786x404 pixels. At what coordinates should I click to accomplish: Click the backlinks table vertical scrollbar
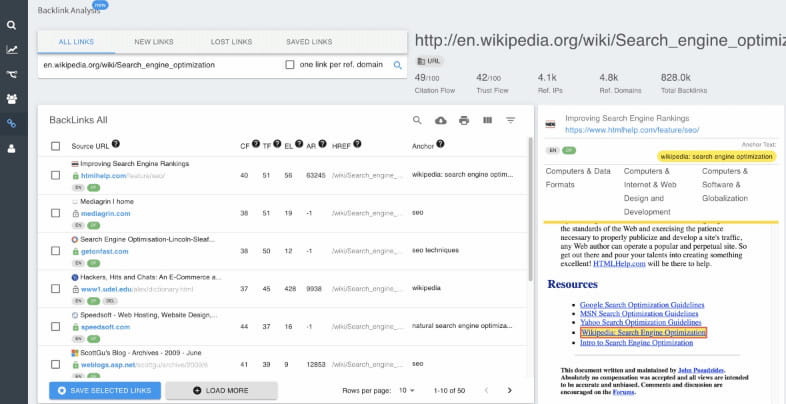530,209
